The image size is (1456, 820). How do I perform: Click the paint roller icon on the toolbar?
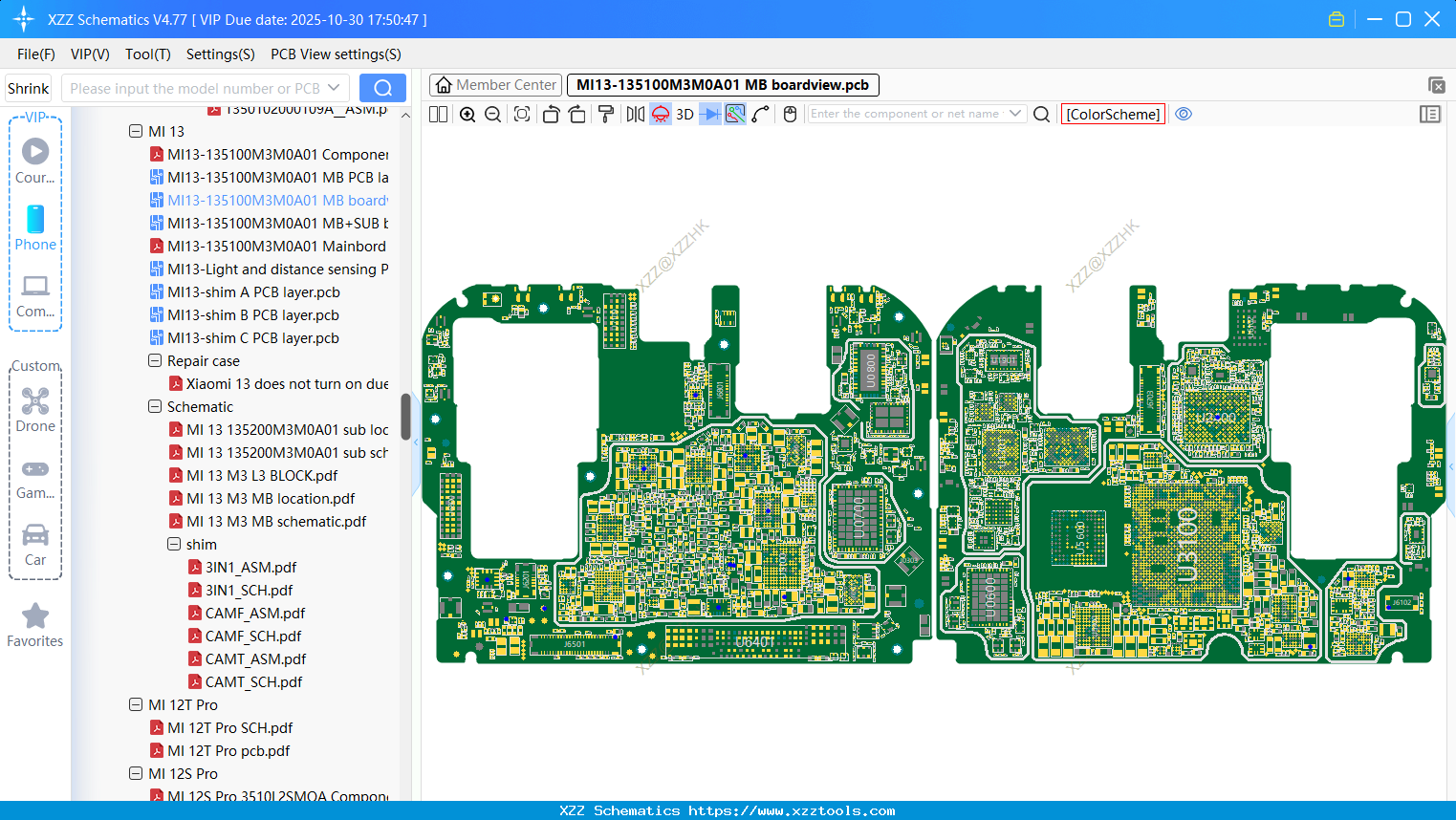tap(606, 114)
